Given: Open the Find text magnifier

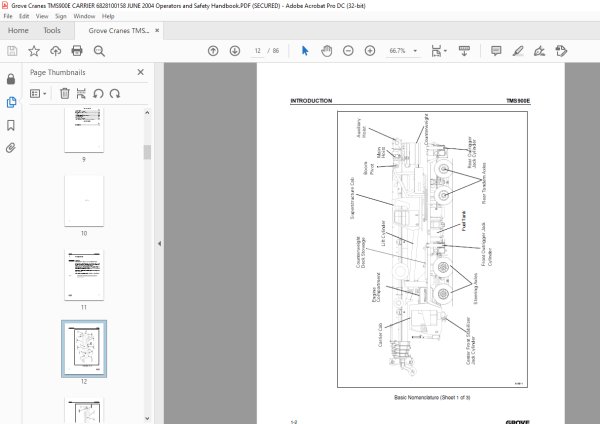Looking at the screenshot, I should pyautogui.click(x=99, y=51).
